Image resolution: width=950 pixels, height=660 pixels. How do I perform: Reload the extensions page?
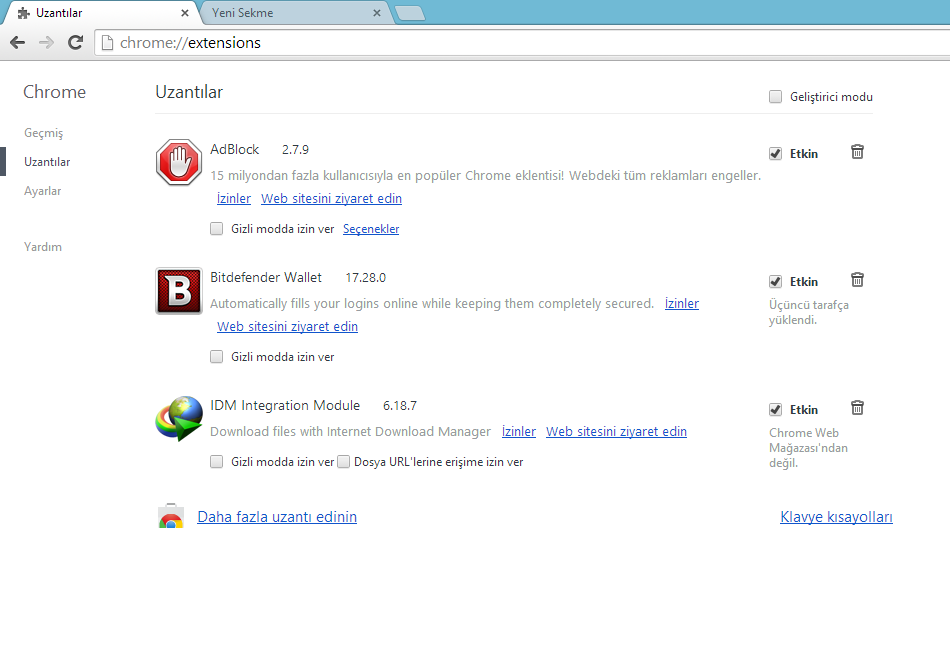click(x=75, y=42)
